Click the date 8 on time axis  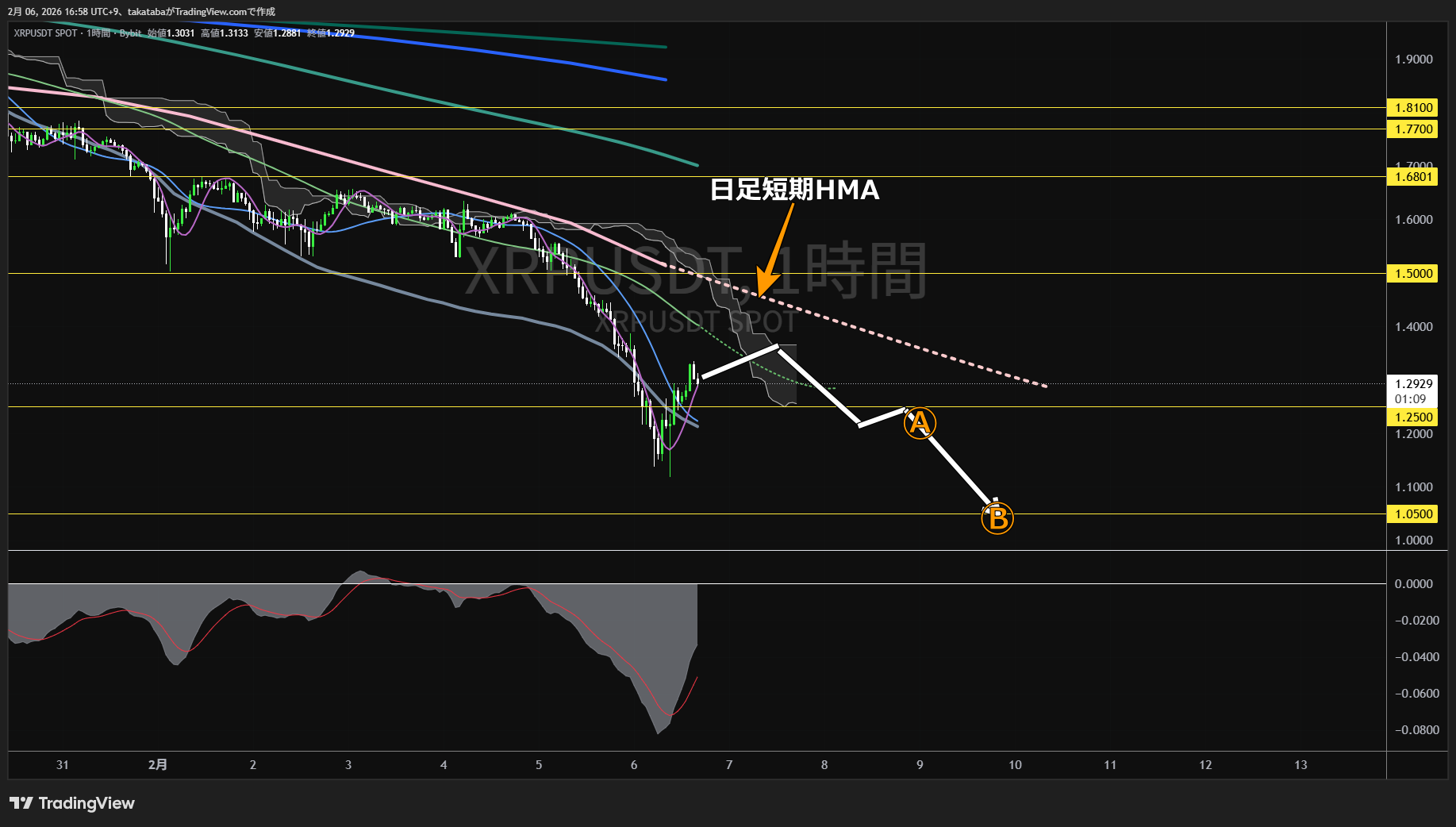point(824,765)
